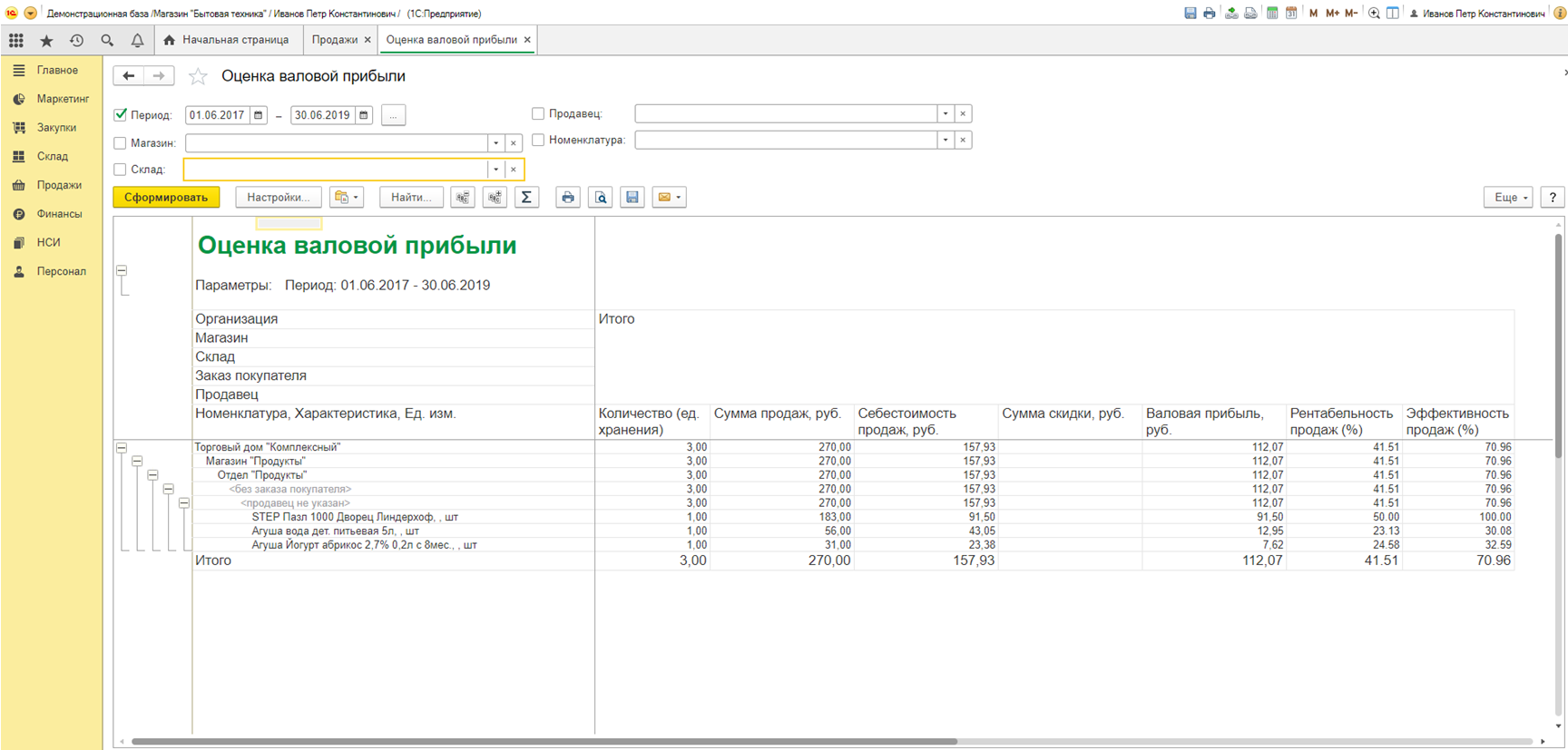Open the history clock icon

tap(77, 41)
